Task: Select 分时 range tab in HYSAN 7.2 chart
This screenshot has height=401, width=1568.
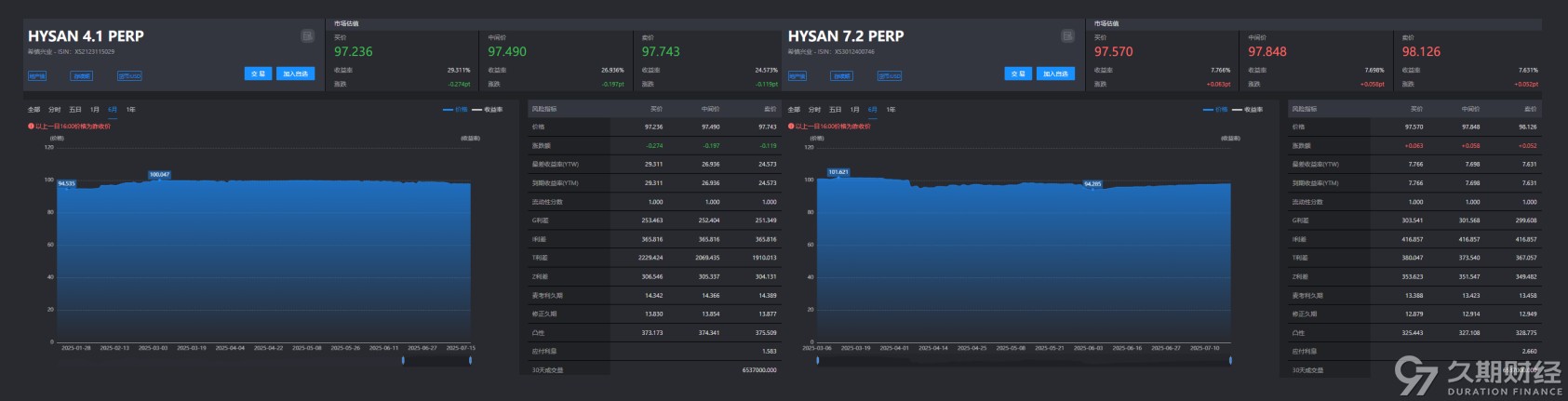Action: 814,110
